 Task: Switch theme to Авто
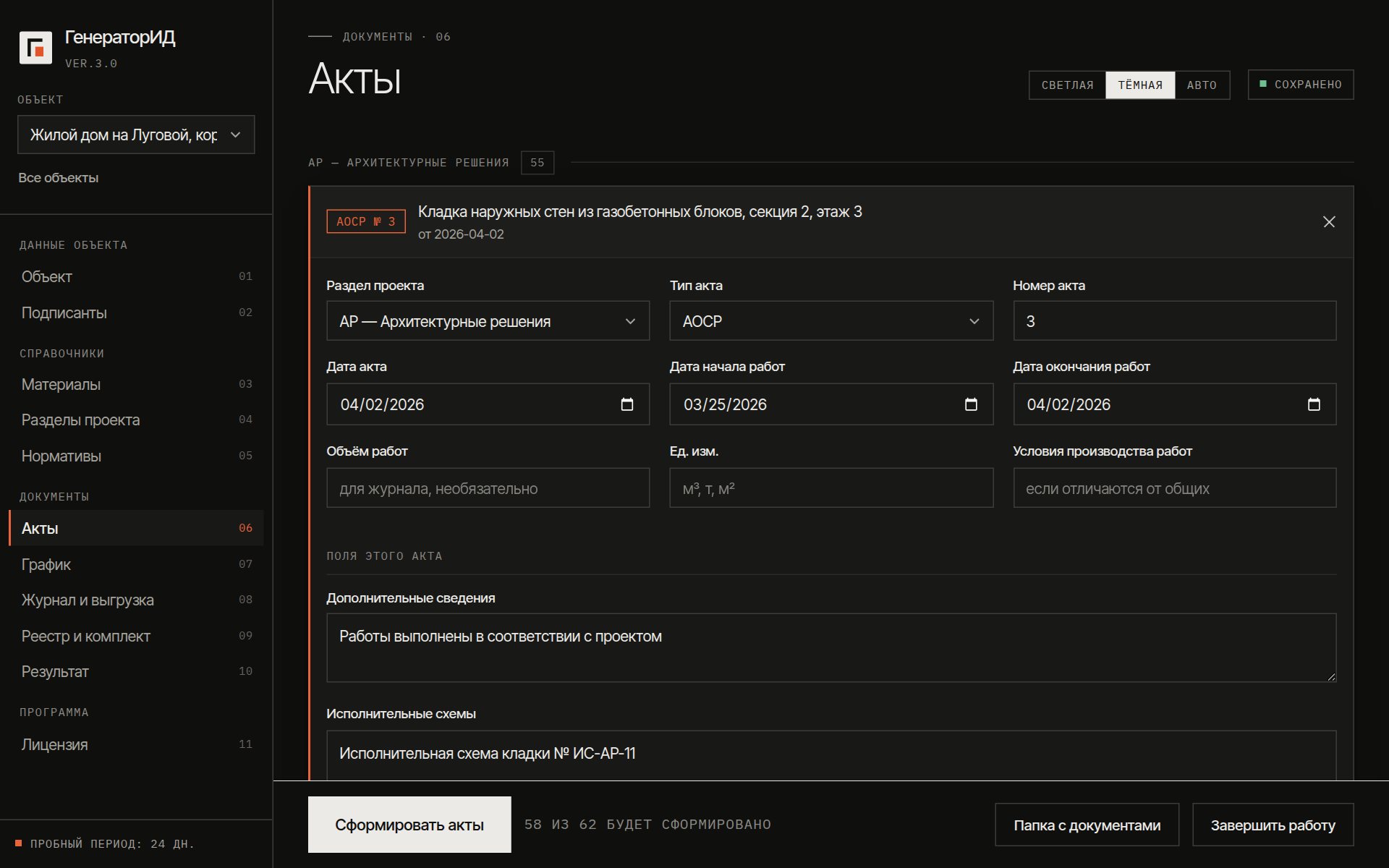pyautogui.click(x=1202, y=85)
